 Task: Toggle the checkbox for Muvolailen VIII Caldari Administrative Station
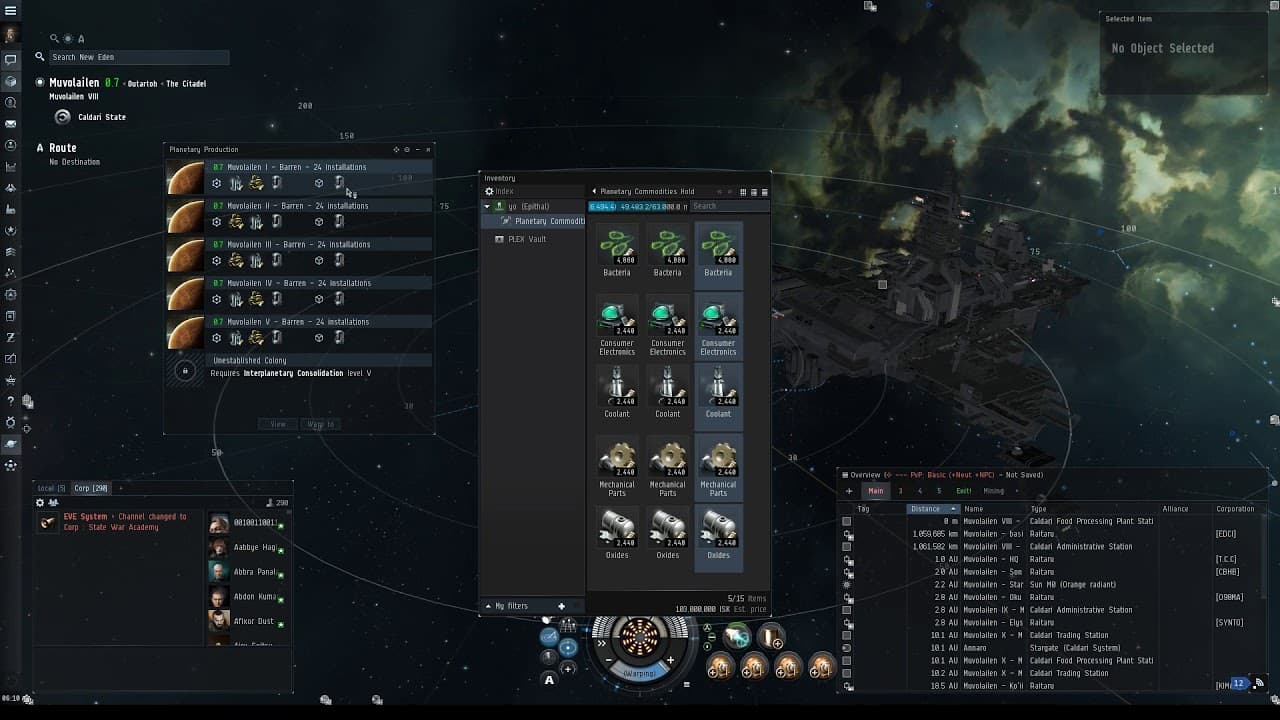pos(847,547)
